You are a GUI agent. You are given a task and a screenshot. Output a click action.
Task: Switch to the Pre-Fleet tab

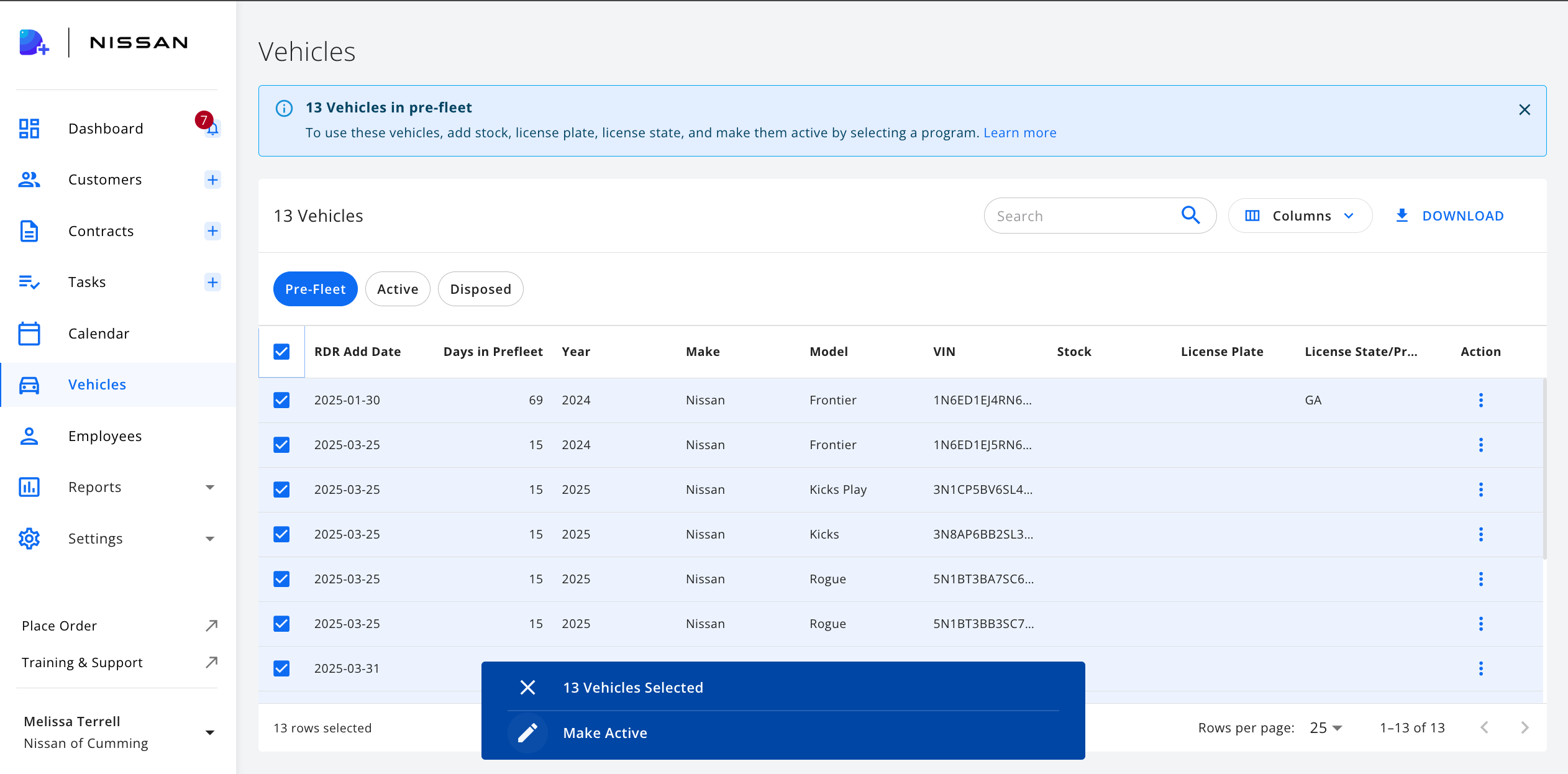tap(316, 289)
